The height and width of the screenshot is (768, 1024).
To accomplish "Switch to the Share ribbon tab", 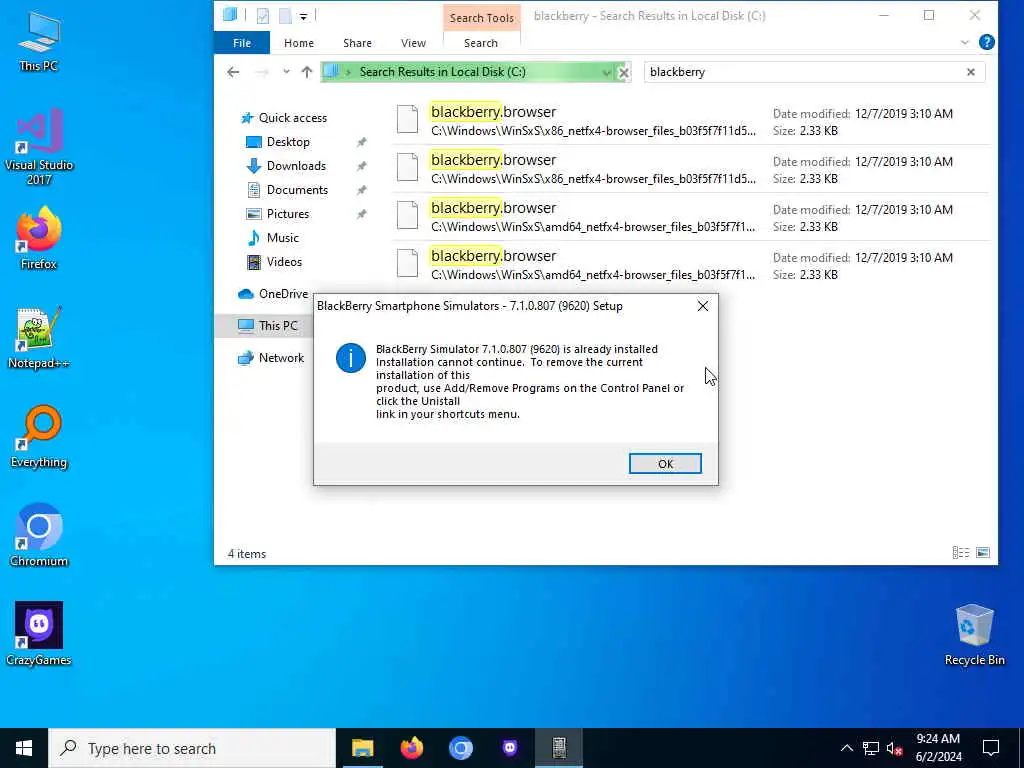I will click(357, 43).
